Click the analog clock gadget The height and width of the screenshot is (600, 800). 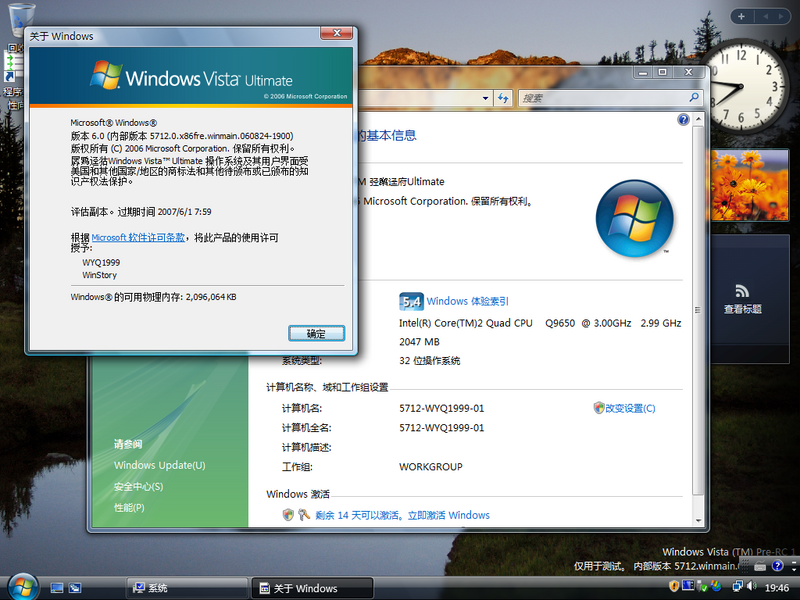click(x=743, y=87)
